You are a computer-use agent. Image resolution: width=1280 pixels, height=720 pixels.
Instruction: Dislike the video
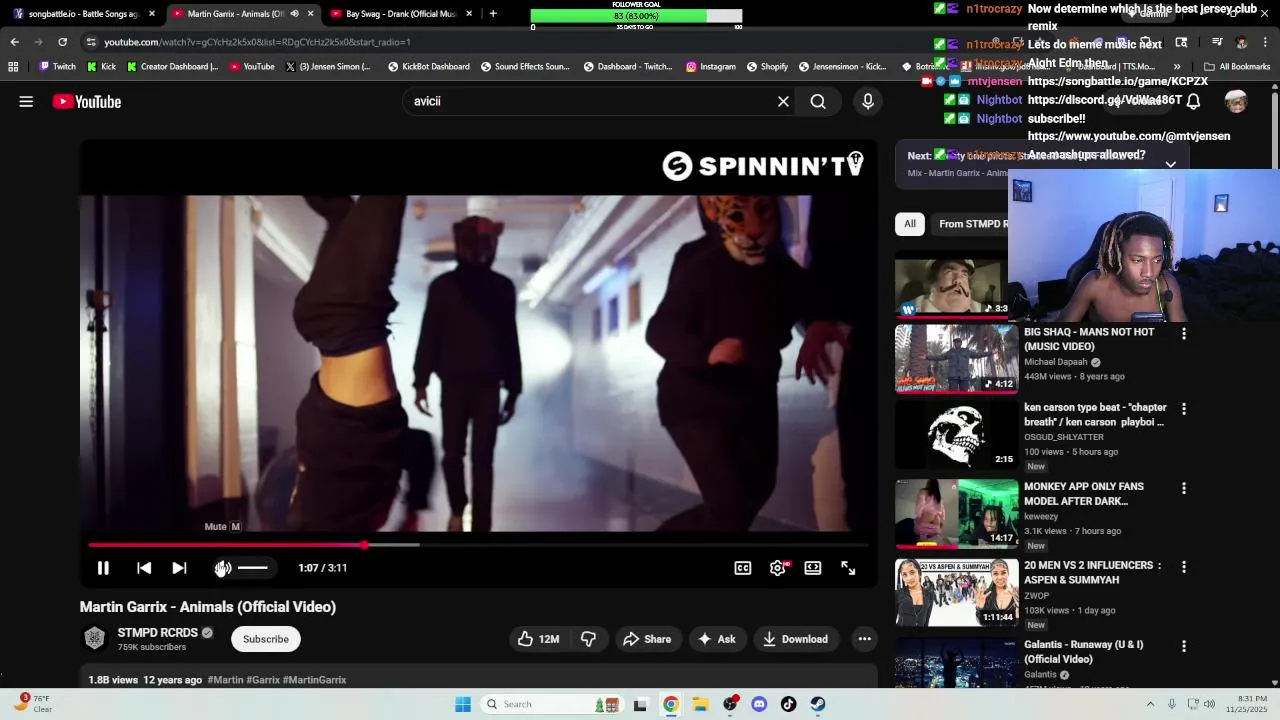coord(588,639)
